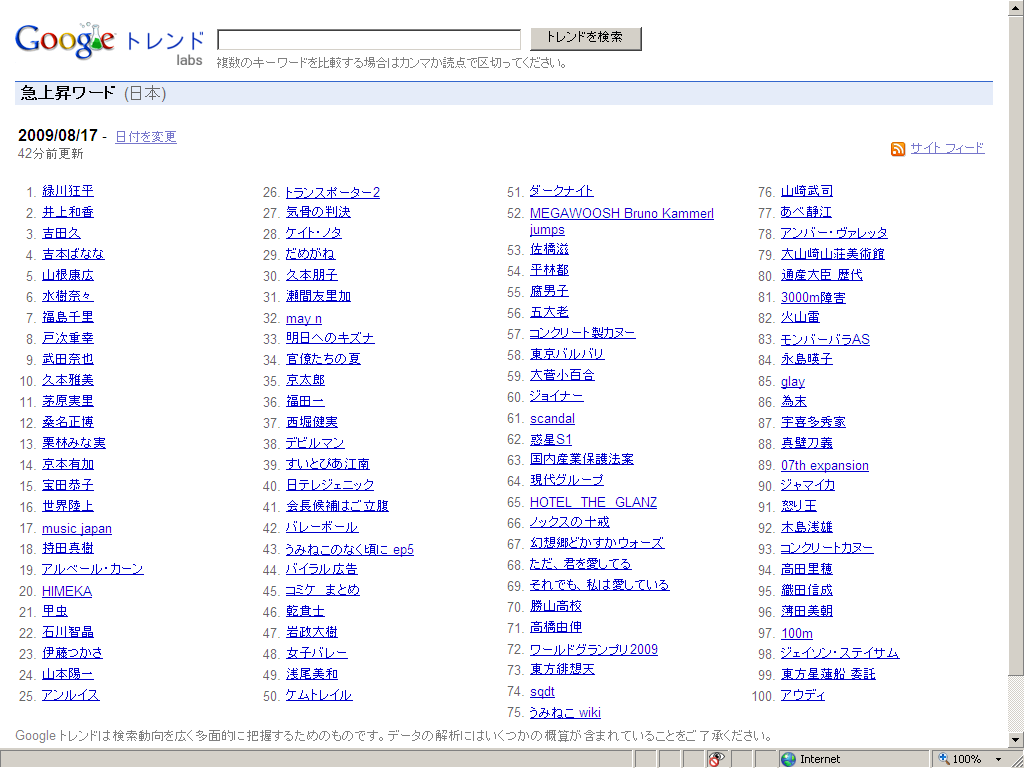Click the Internet zone globe icon
1024x768 pixels.
[x=789, y=759]
